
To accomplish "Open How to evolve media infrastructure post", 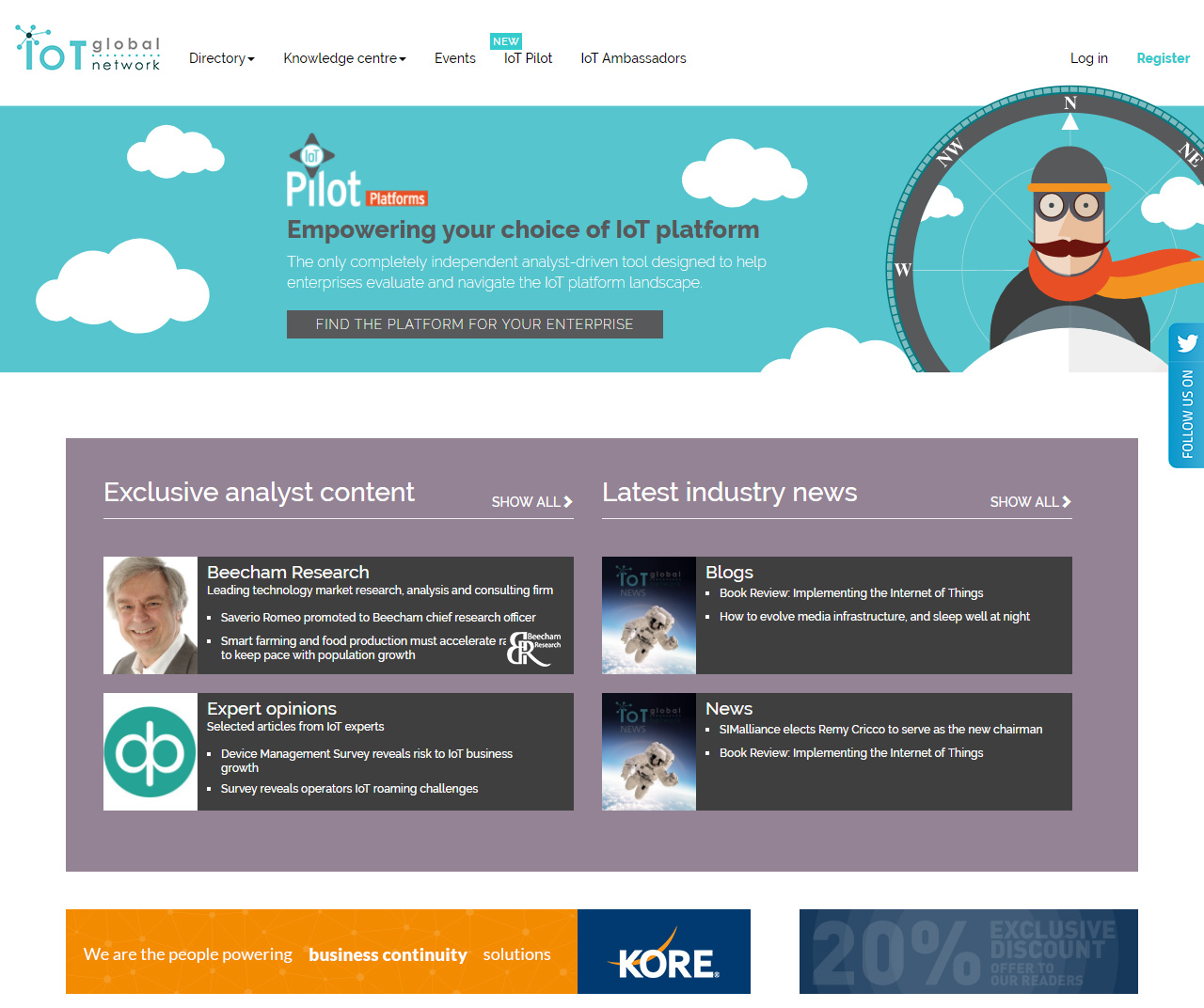I will click(875, 617).
